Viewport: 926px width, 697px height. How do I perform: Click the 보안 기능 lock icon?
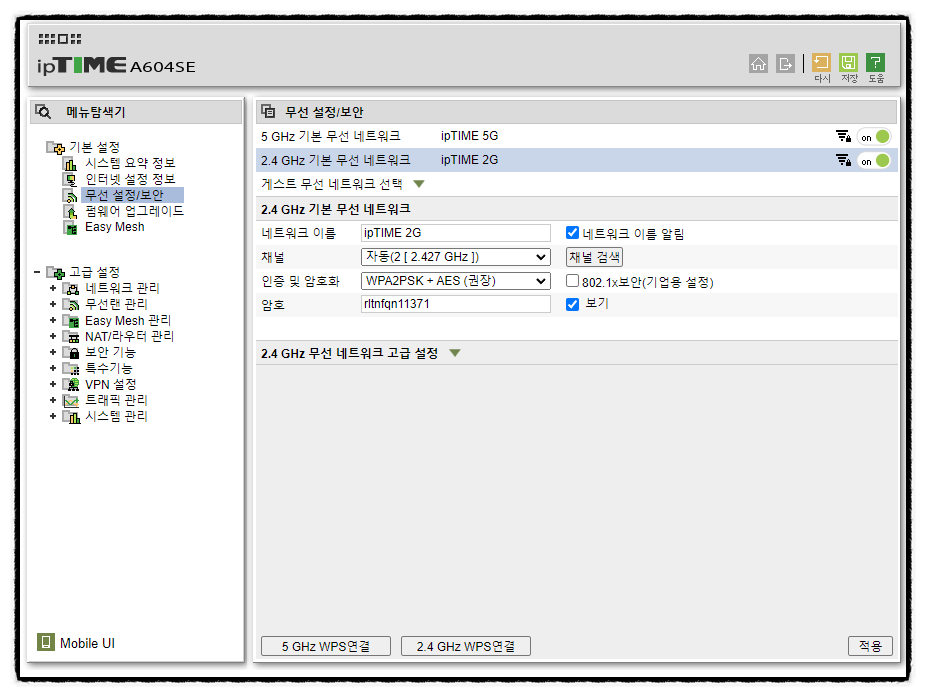[71, 353]
